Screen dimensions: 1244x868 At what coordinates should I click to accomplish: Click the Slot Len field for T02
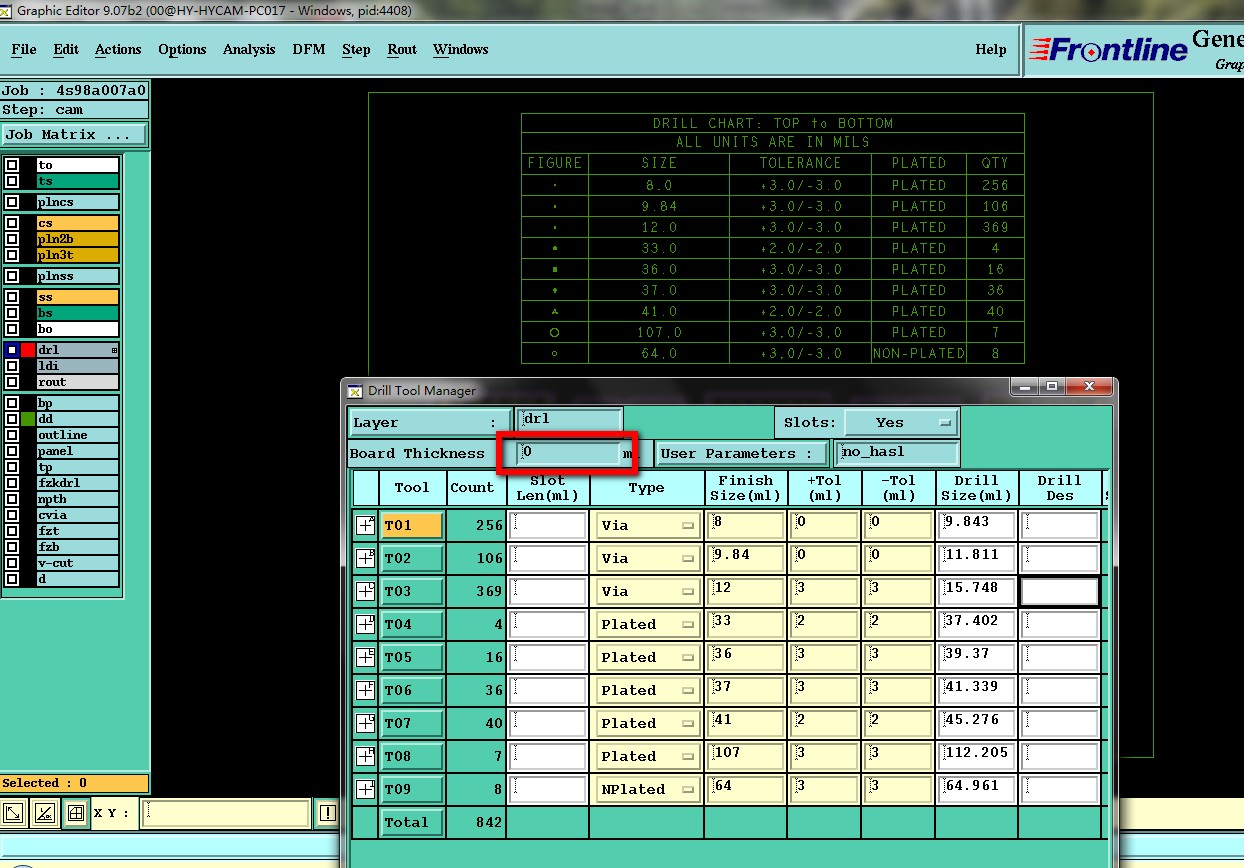tap(547, 558)
